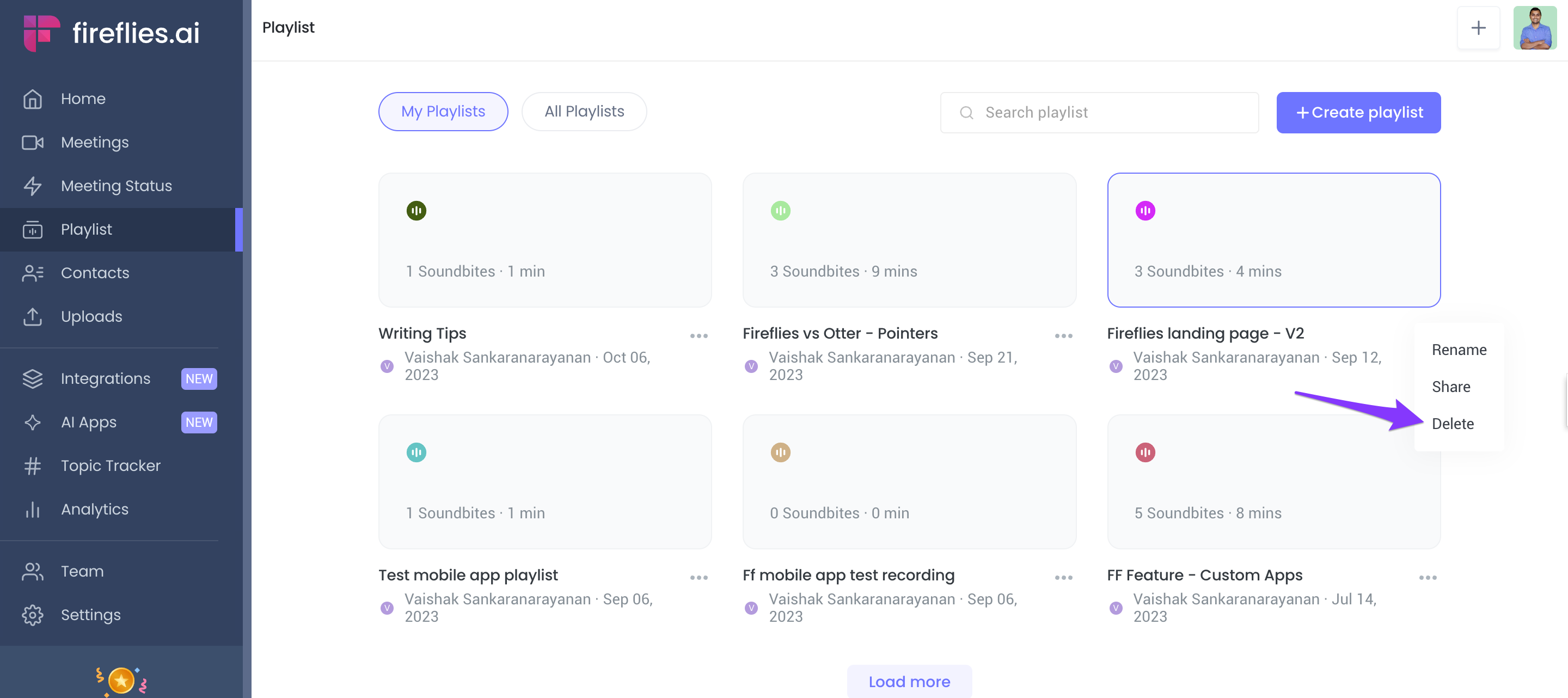This screenshot has height=698, width=1568.
Task: Click the Load more button
Action: [x=909, y=682]
